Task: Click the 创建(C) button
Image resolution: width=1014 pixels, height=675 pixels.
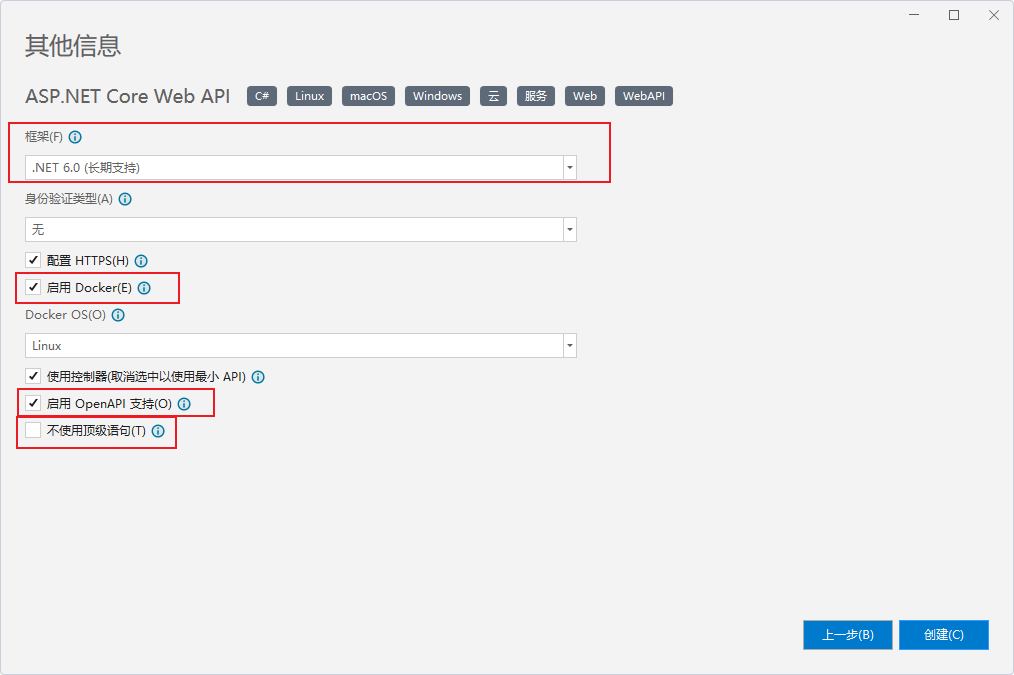Action: pos(943,635)
